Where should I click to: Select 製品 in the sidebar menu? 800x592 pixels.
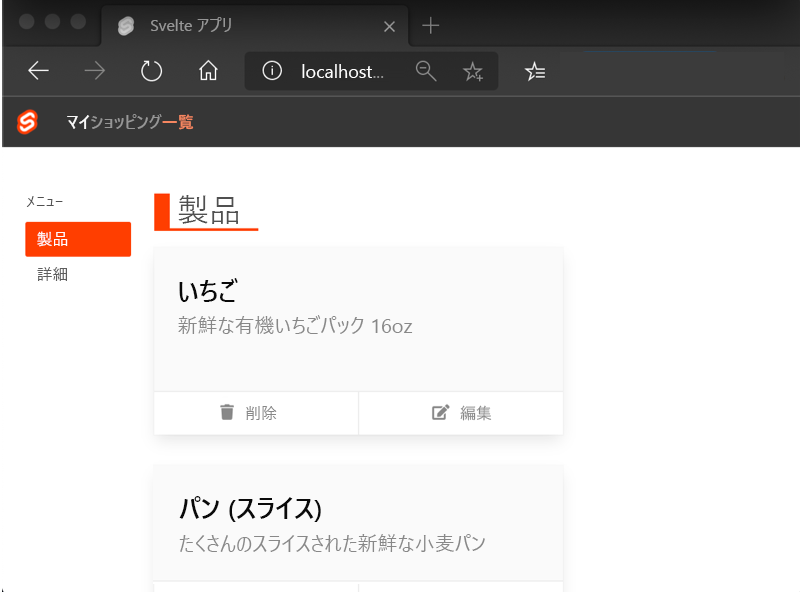[78, 239]
